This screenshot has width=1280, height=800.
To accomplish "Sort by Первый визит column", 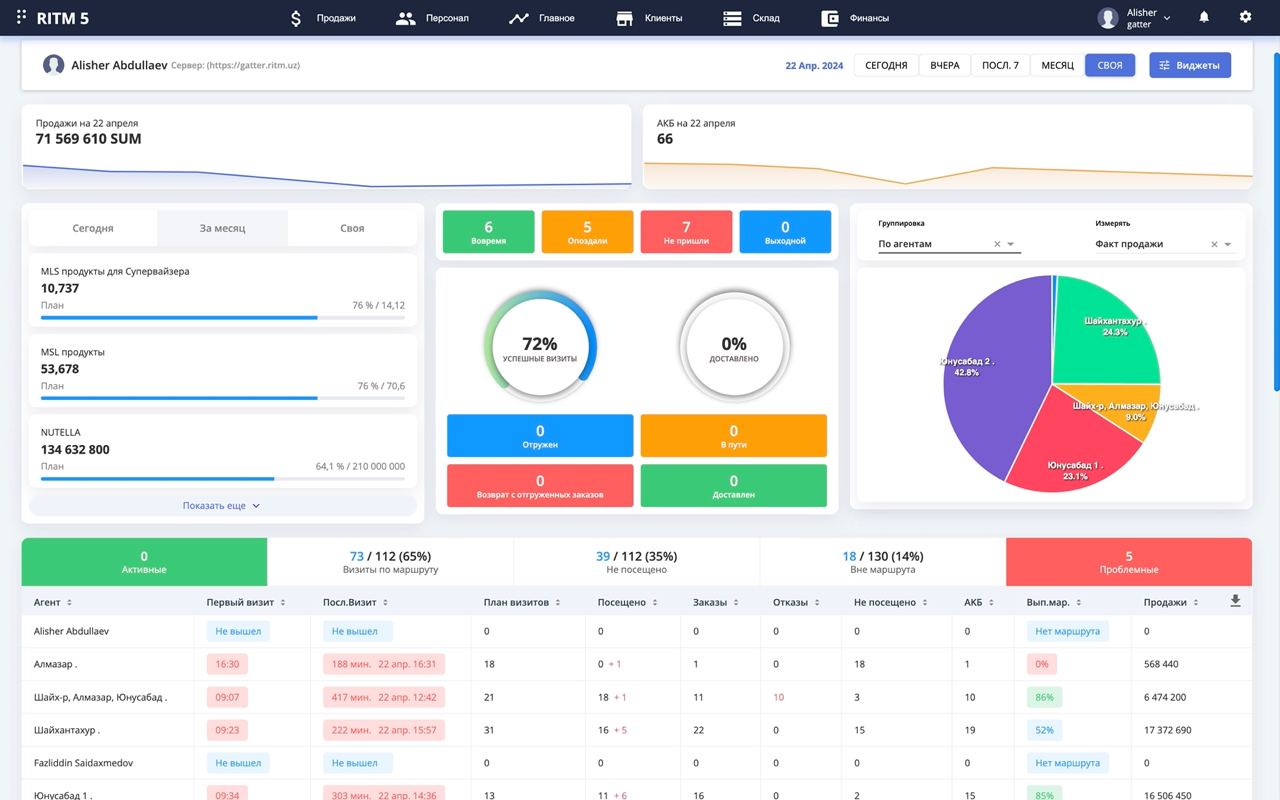I will (x=283, y=603).
